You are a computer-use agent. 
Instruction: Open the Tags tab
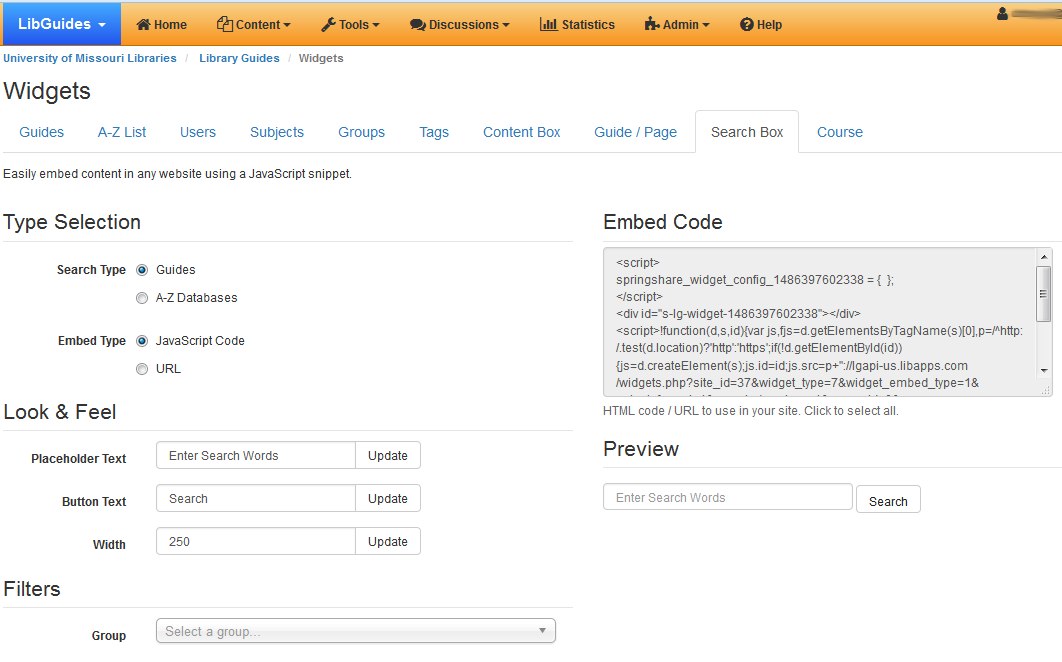pyautogui.click(x=434, y=132)
